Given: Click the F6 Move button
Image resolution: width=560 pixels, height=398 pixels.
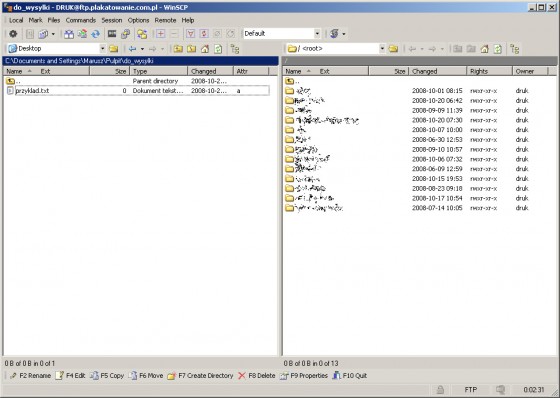Looking at the screenshot, I should pos(146,375).
